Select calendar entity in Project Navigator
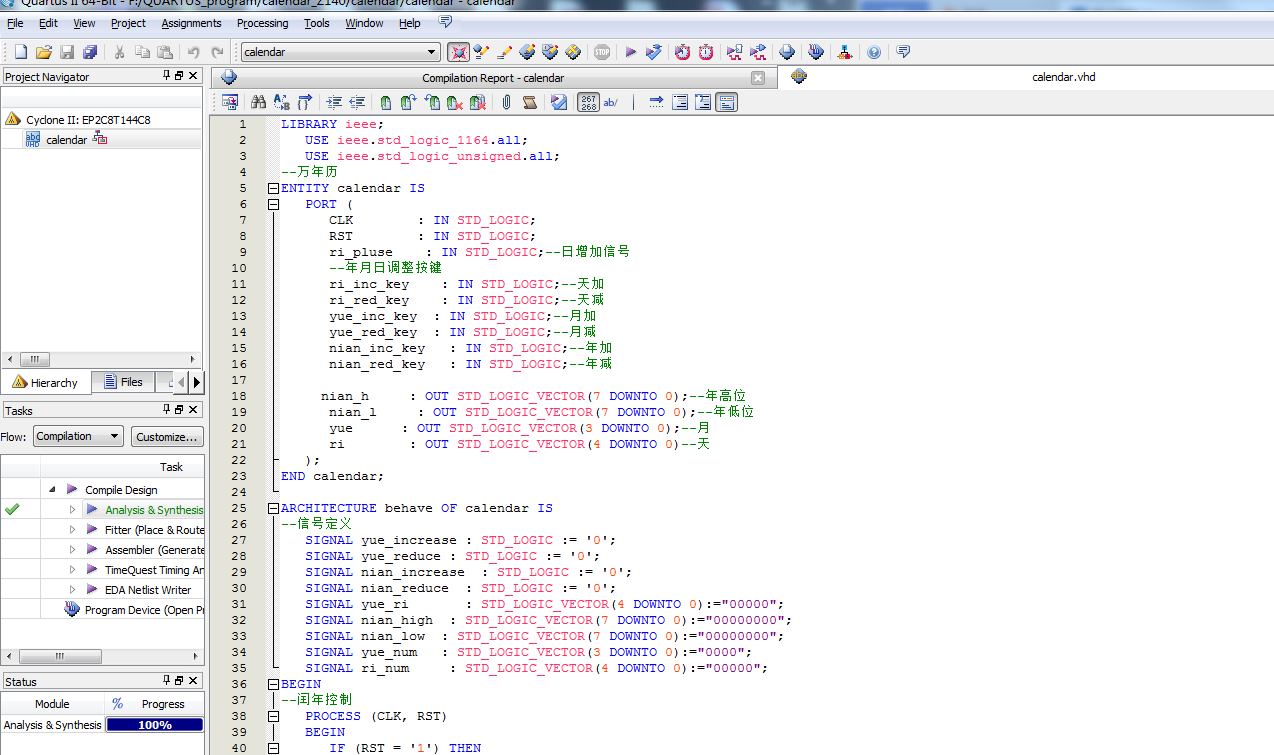 point(66,140)
